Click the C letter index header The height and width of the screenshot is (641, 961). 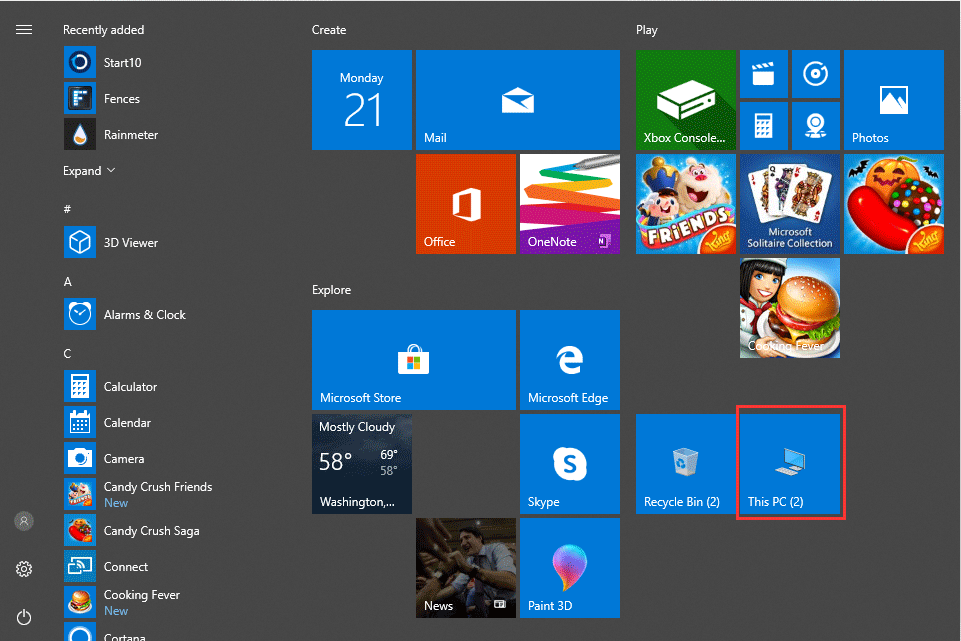(67, 354)
